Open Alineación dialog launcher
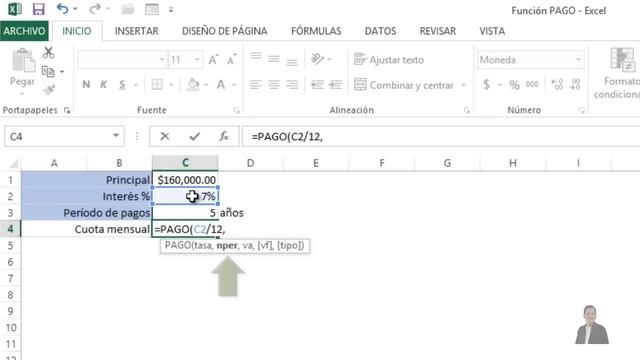The image size is (640, 360). 467,110
